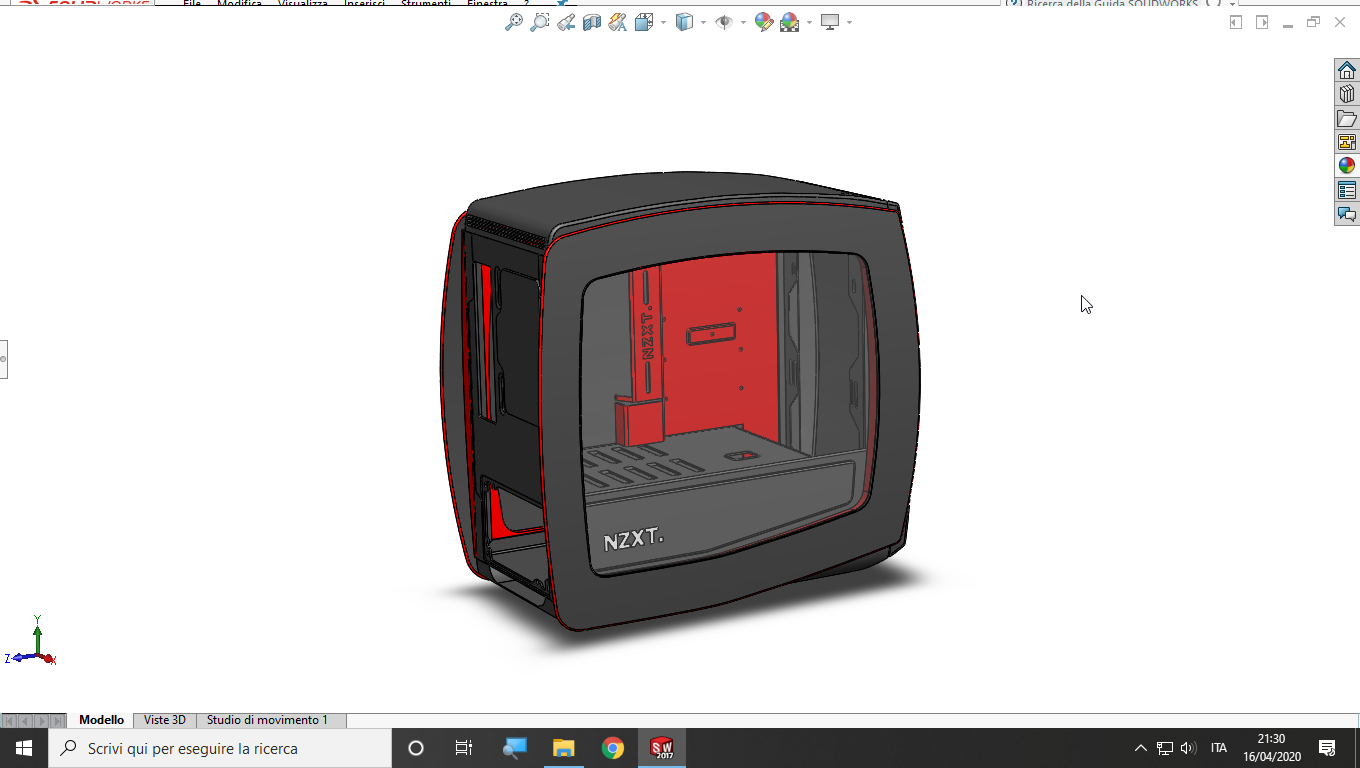Viewport: 1360px width, 768px height.
Task: Click the SOLIDWORKS 2017 taskbar icon
Action: [x=662, y=748]
